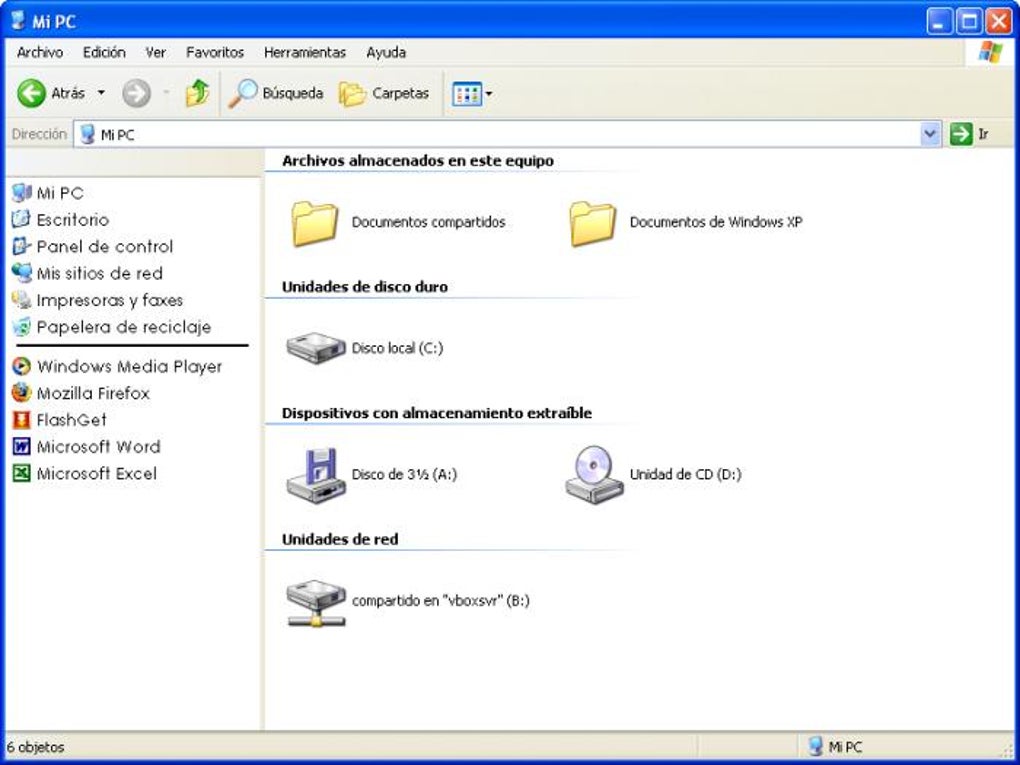Open the Ver menu

[155, 52]
